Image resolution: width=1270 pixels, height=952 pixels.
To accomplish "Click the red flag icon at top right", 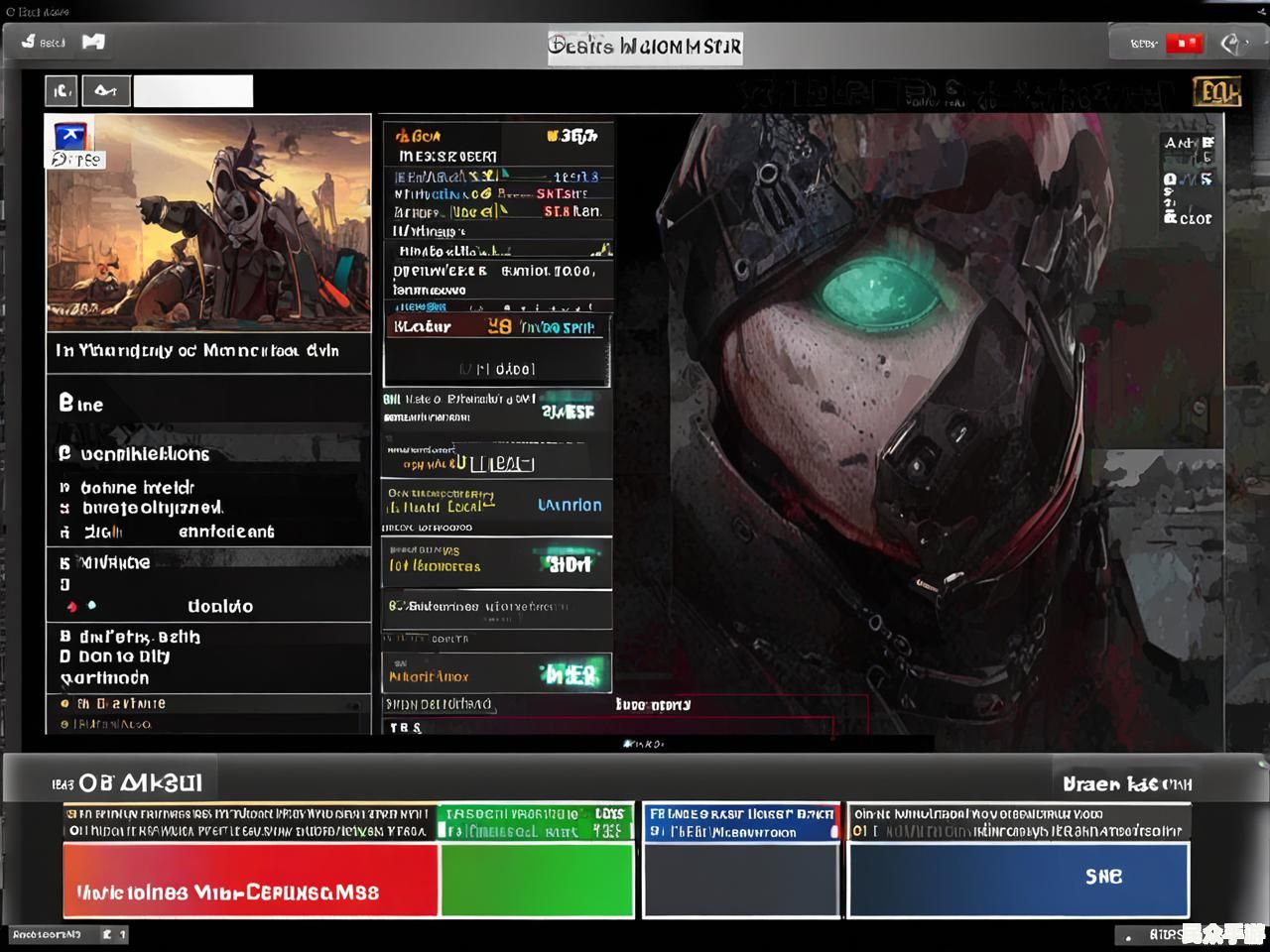I will pyautogui.click(x=1184, y=44).
